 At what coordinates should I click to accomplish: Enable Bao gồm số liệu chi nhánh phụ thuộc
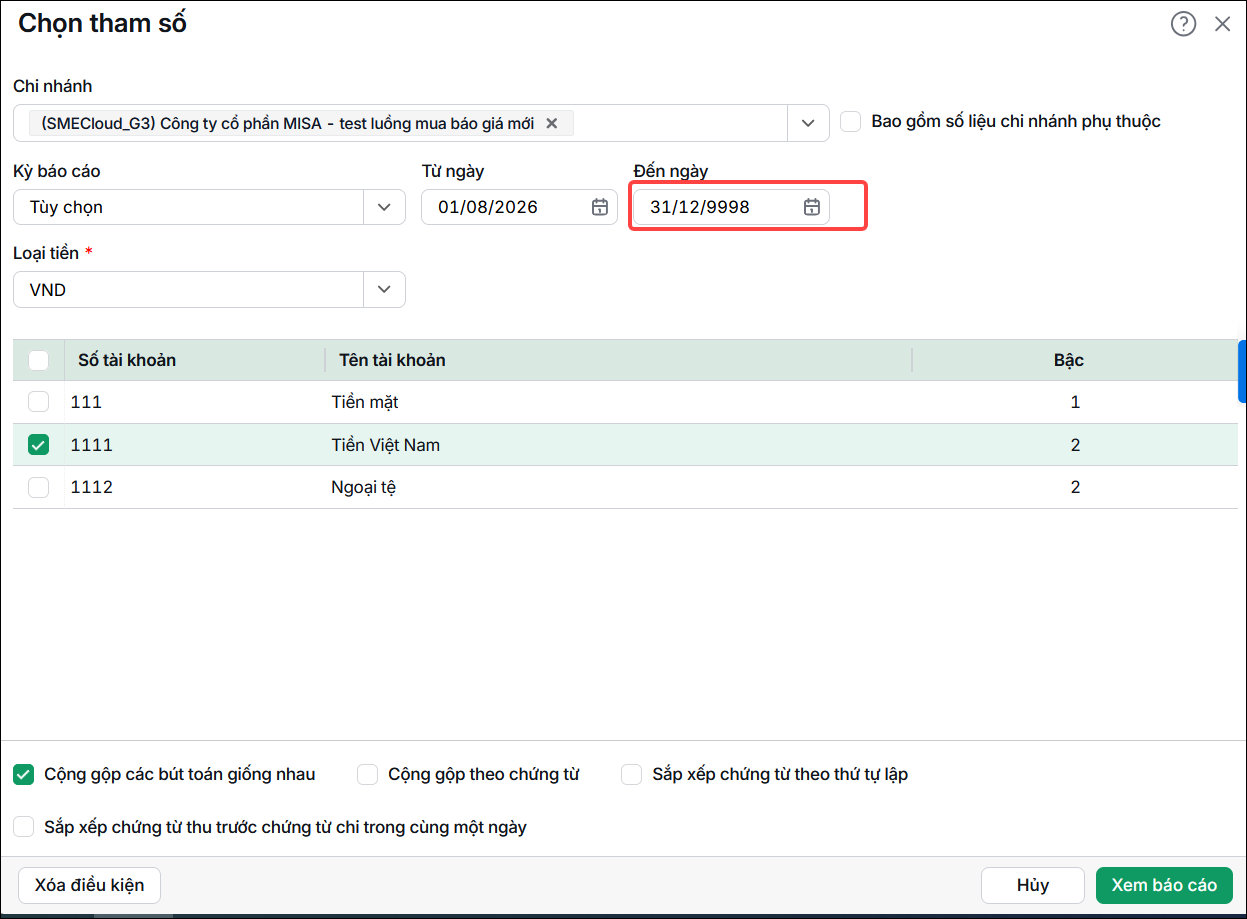pyautogui.click(x=851, y=121)
